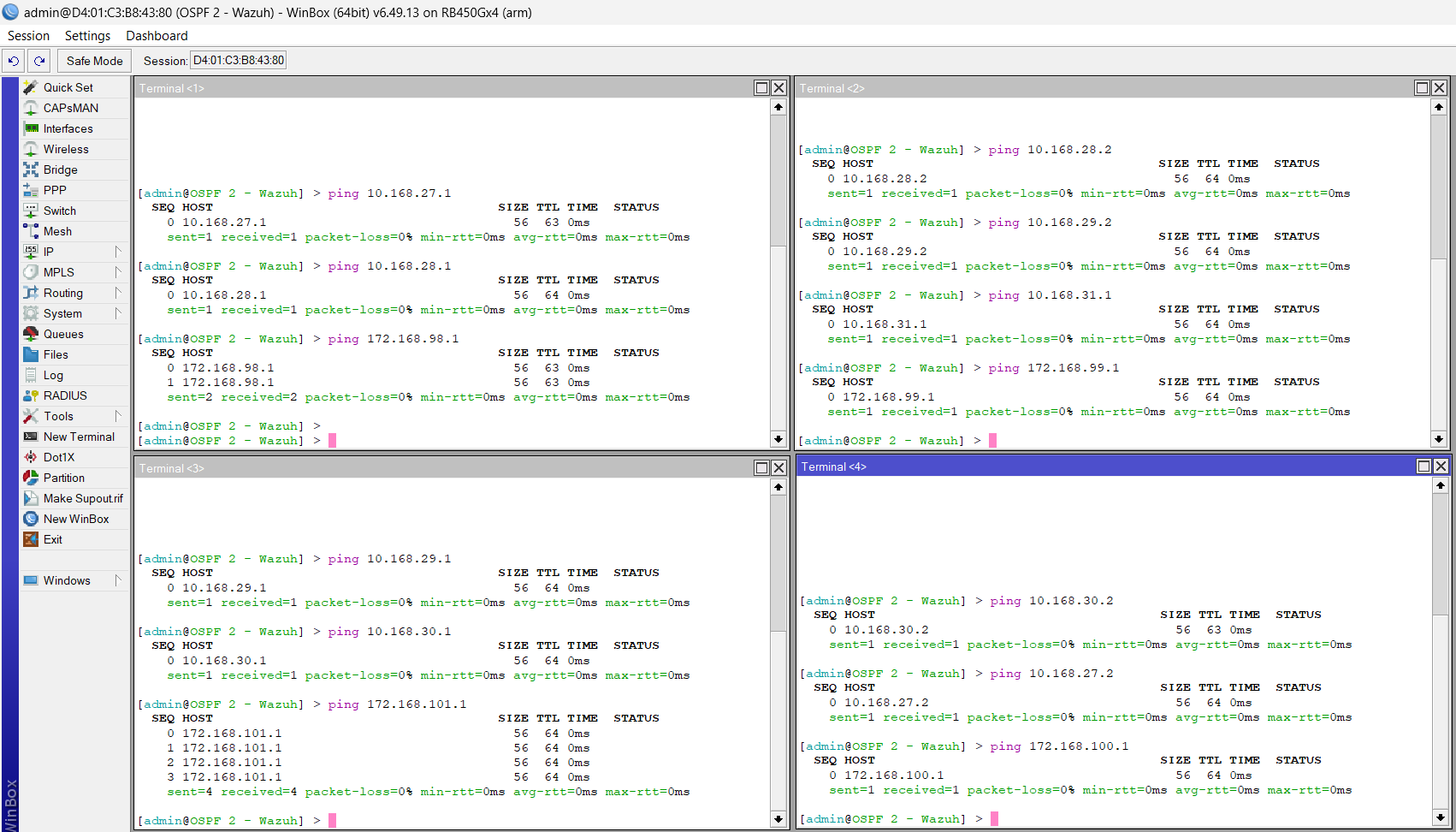1456x832 pixels.
Task: Open the Queues icon in sidebar
Action: (31, 334)
